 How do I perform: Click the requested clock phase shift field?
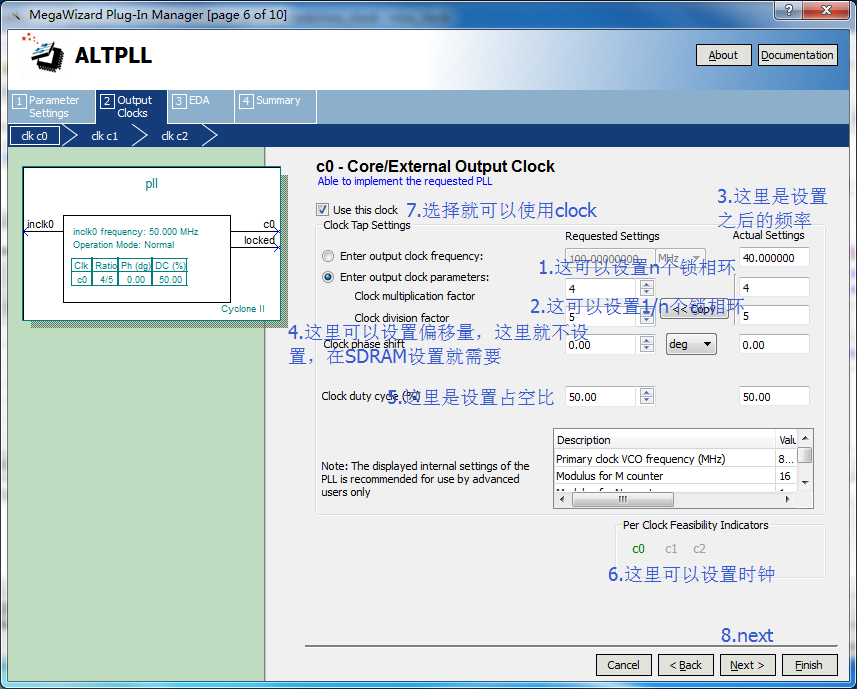pyautogui.click(x=600, y=345)
